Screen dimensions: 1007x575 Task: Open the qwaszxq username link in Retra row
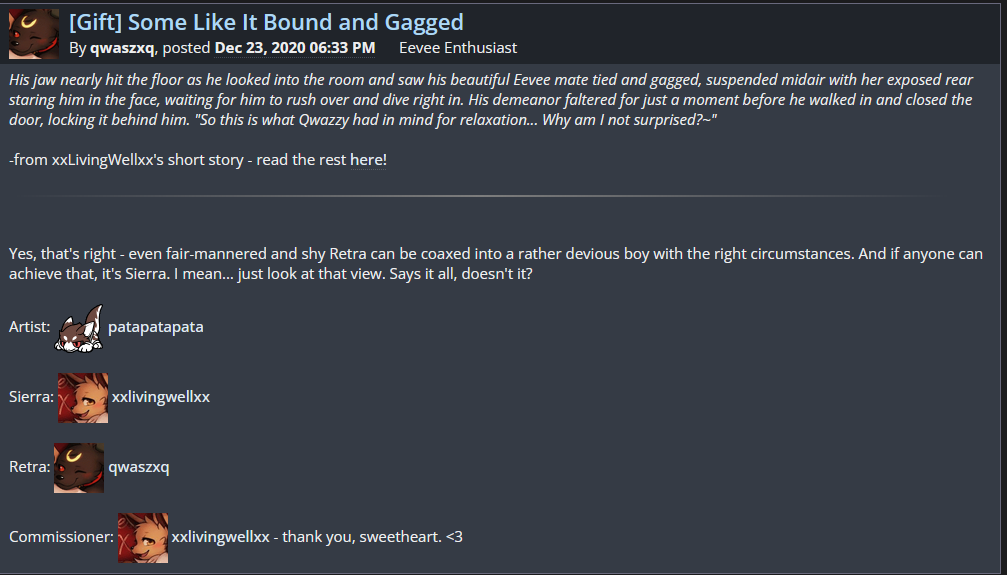138,467
